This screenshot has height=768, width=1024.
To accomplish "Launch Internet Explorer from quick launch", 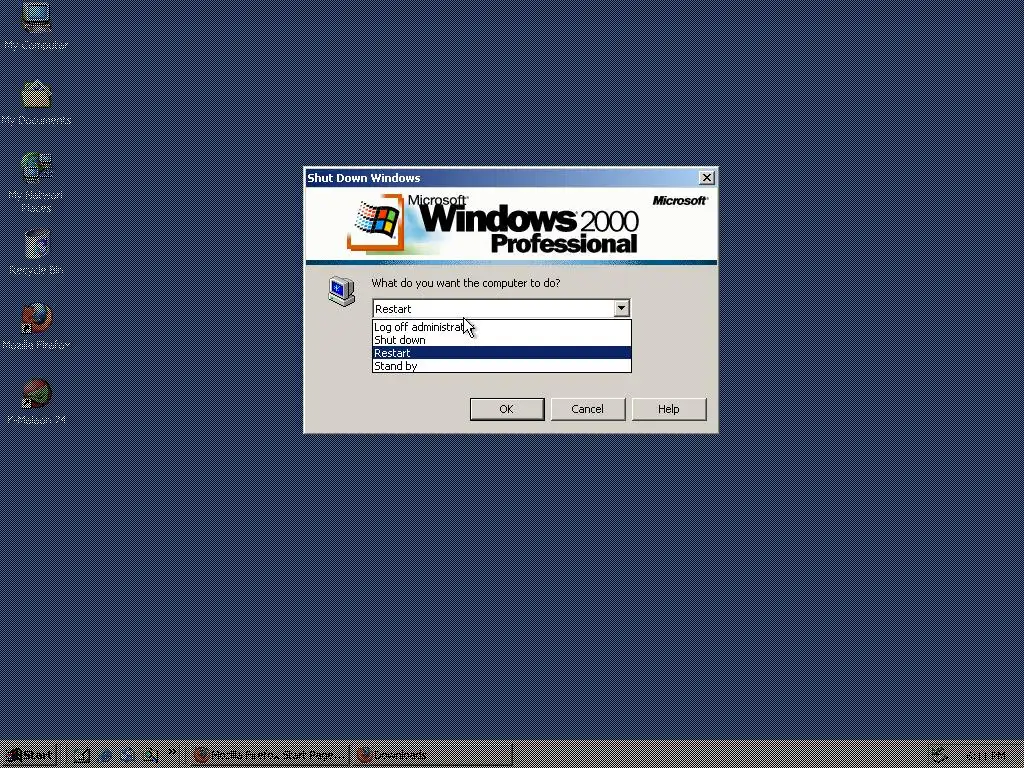I will pyautogui.click(x=104, y=755).
